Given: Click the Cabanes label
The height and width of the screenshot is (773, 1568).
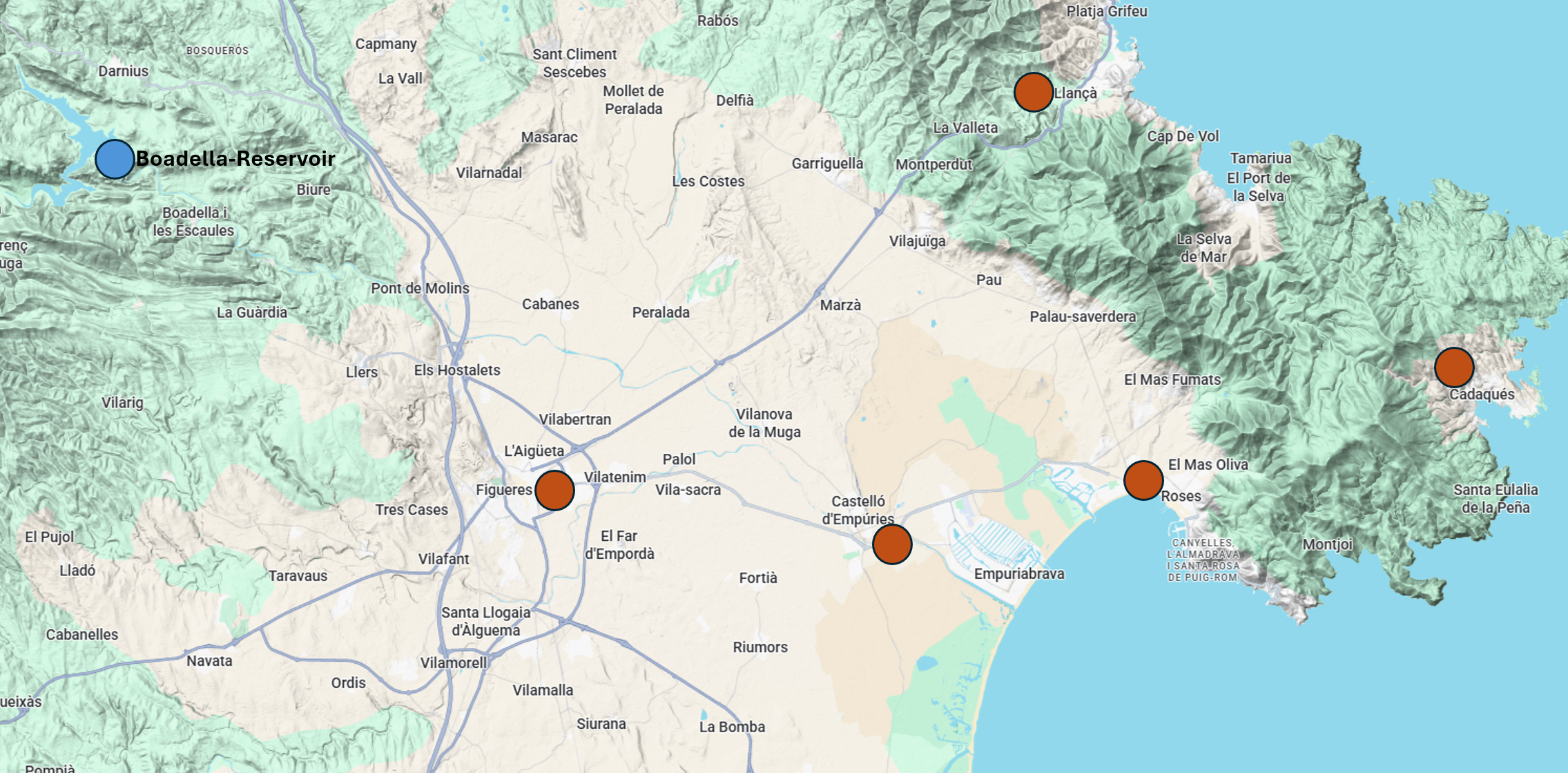Looking at the screenshot, I should click(x=550, y=304).
